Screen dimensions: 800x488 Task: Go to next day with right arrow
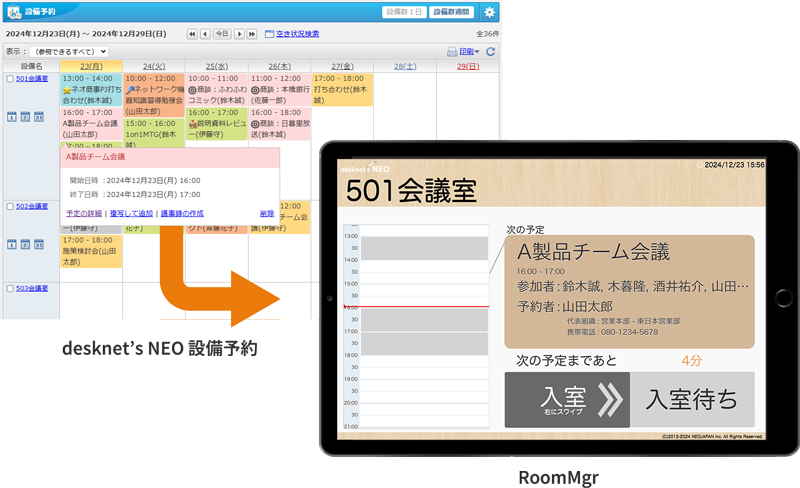[x=239, y=34]
